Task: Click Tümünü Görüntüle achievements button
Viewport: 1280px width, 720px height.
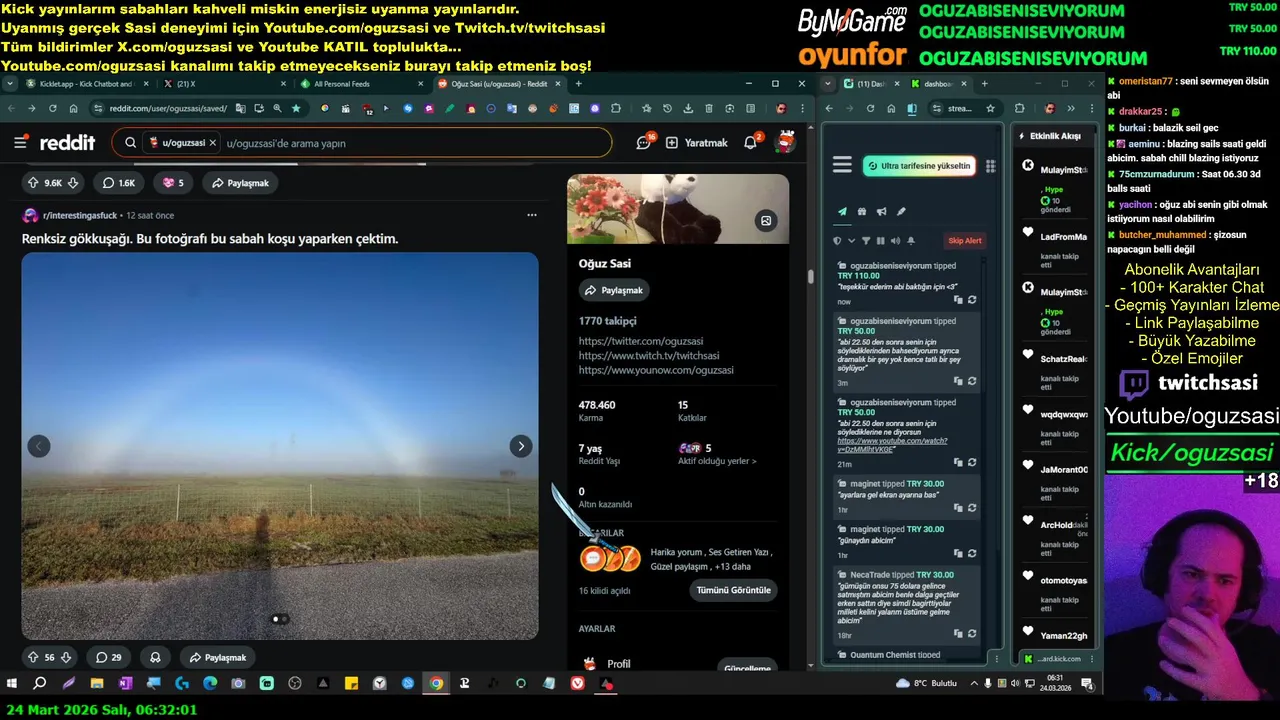Action: (734, 590)
